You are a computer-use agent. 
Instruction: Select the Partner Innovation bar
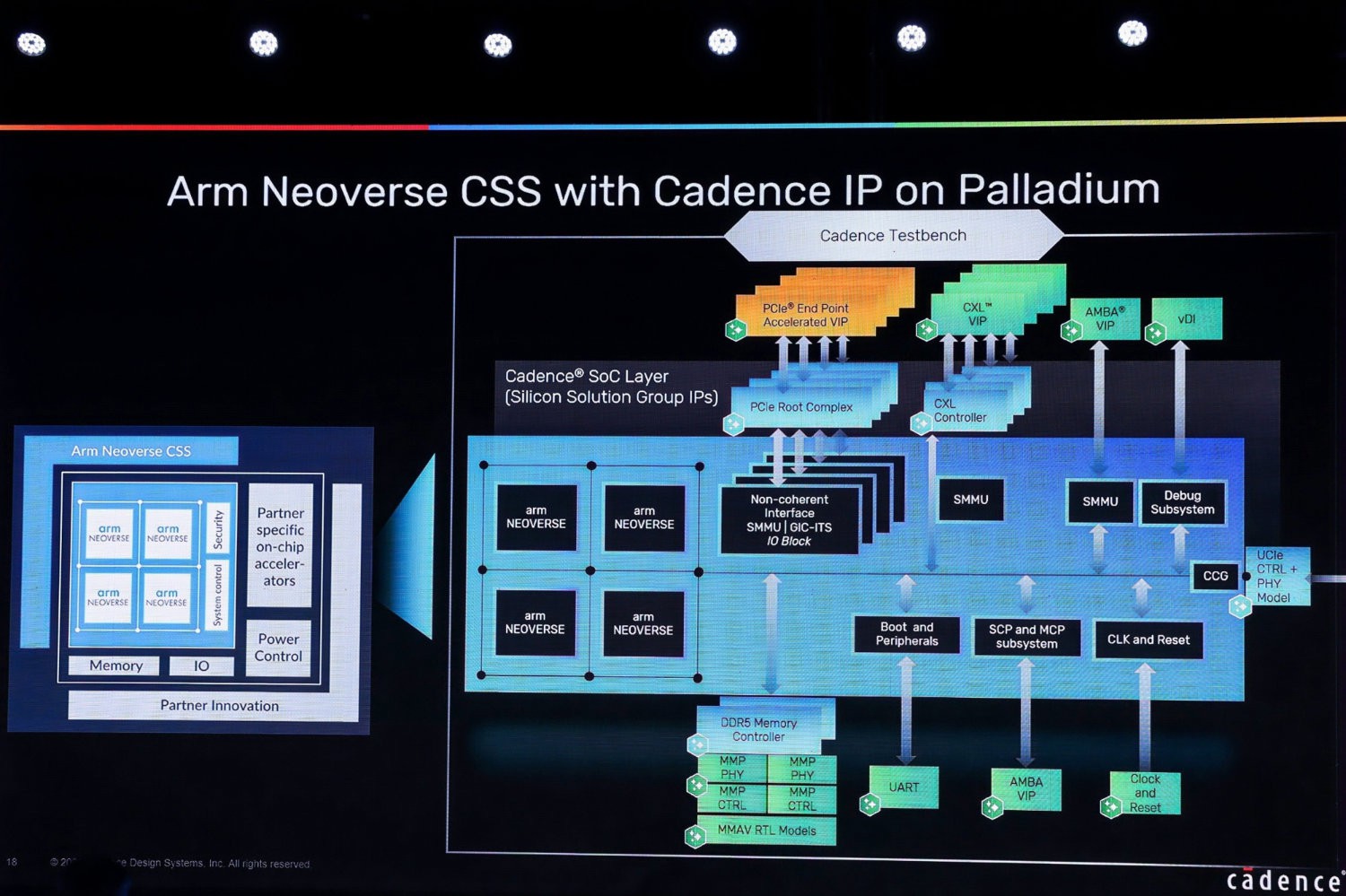click(219, 706)
